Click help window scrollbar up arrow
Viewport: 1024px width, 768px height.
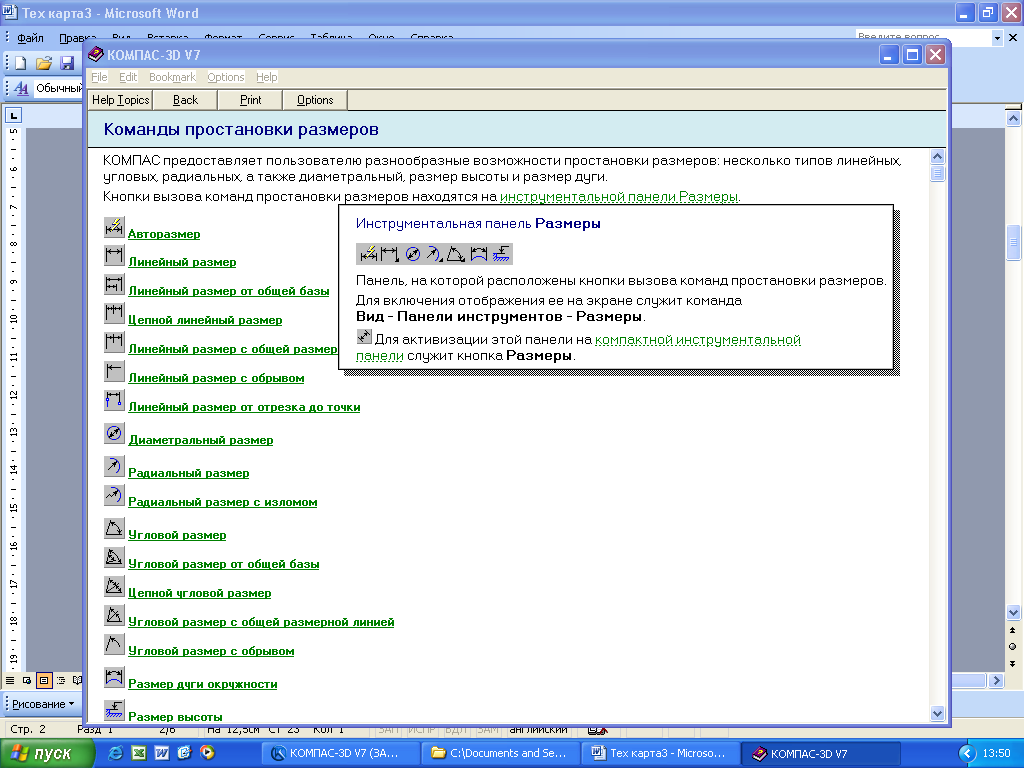click(937, 157)
